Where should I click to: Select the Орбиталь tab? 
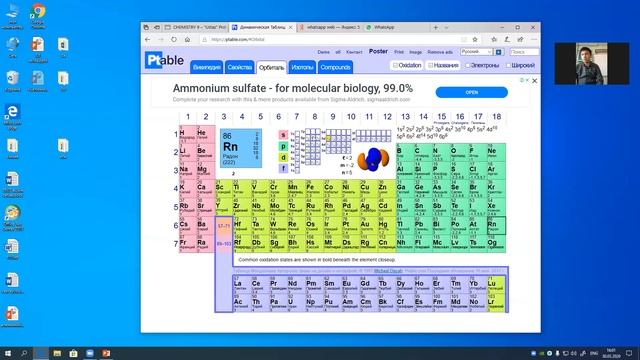[271, 67]
